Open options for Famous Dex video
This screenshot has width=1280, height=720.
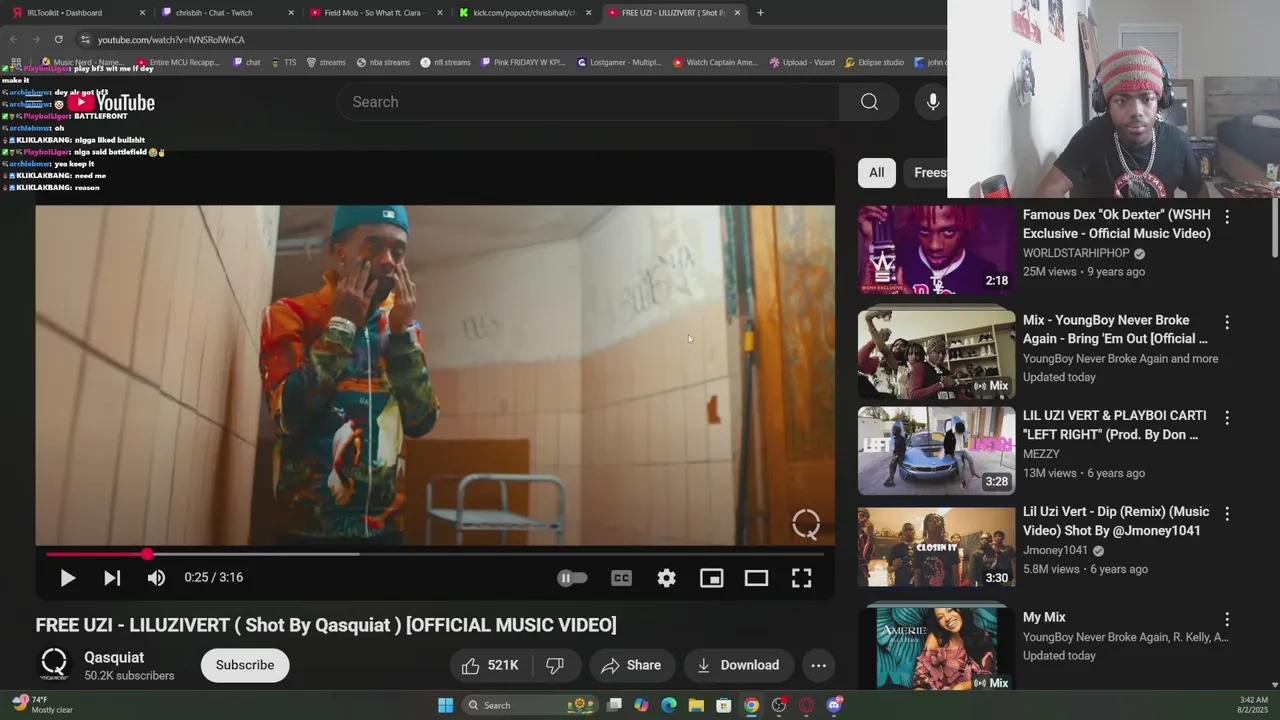pos(1227,216)
